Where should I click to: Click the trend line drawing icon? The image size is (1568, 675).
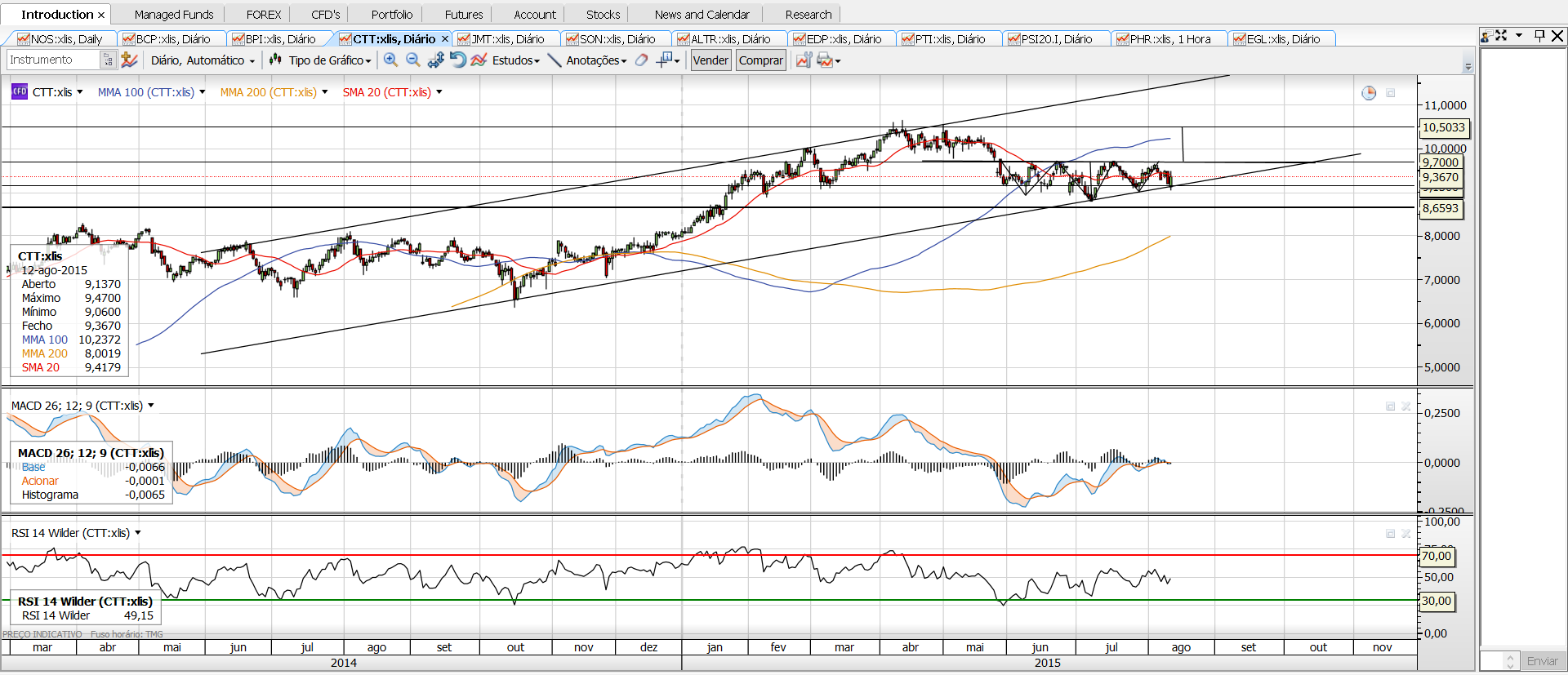(555, 60)
